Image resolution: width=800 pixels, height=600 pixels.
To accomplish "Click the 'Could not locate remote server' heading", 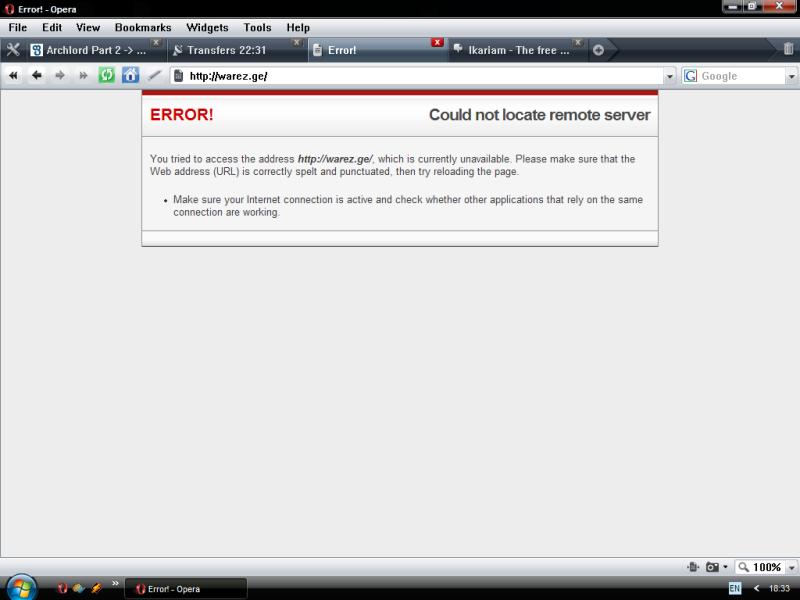I will point(539,115).
